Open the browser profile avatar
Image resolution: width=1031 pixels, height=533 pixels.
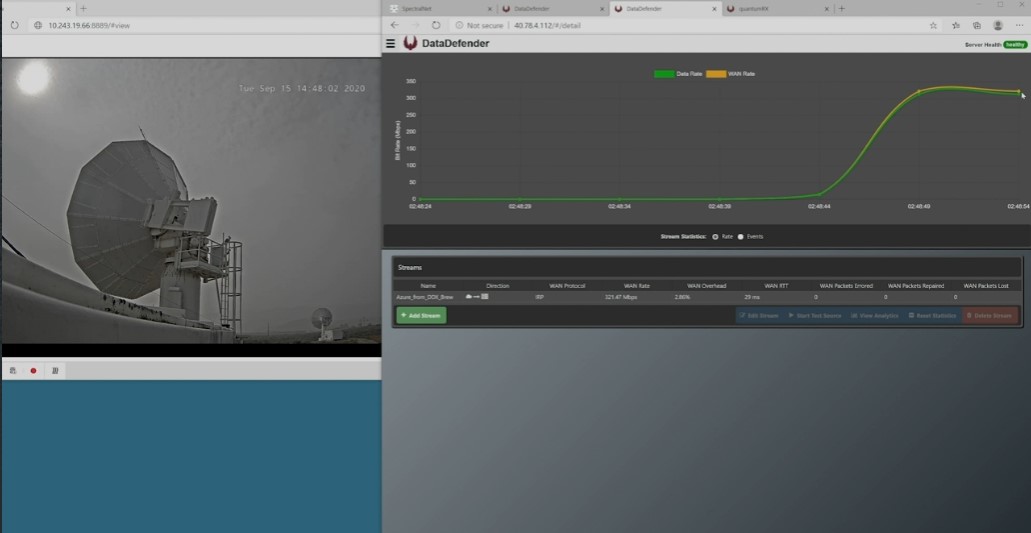click(998, 25)
